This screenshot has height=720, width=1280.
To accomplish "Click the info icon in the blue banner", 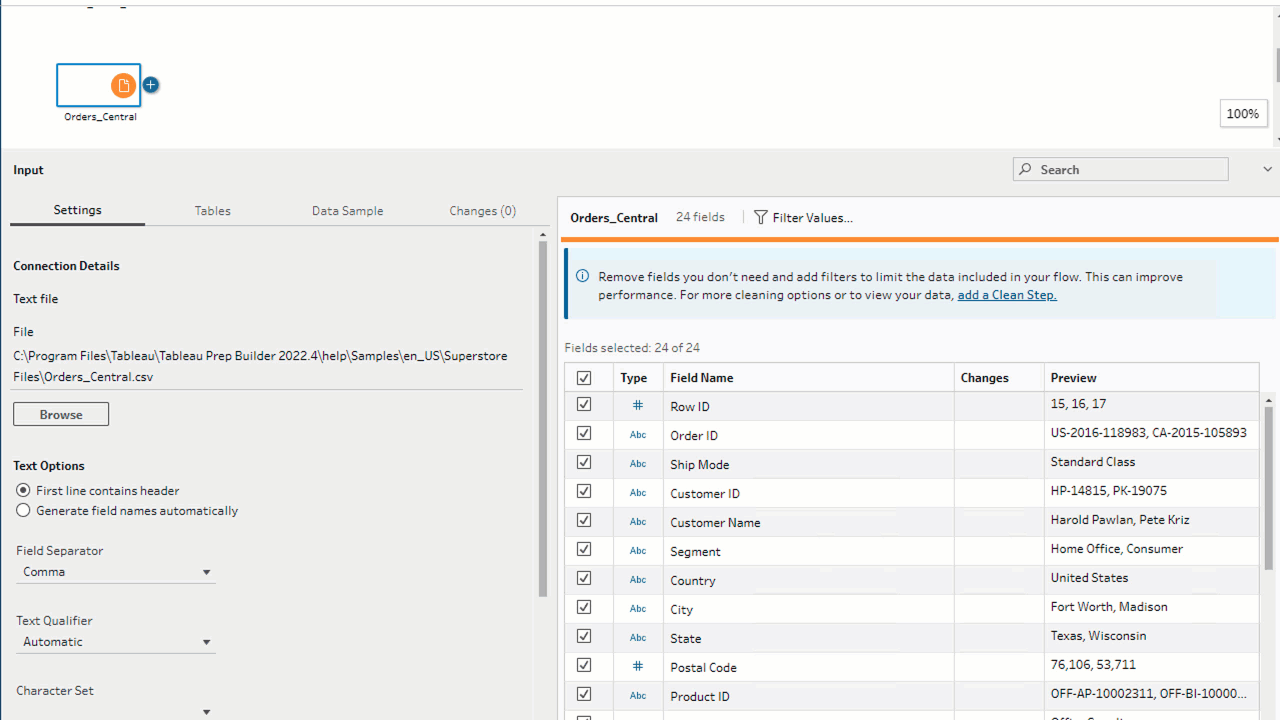I will tap(583, 276).
